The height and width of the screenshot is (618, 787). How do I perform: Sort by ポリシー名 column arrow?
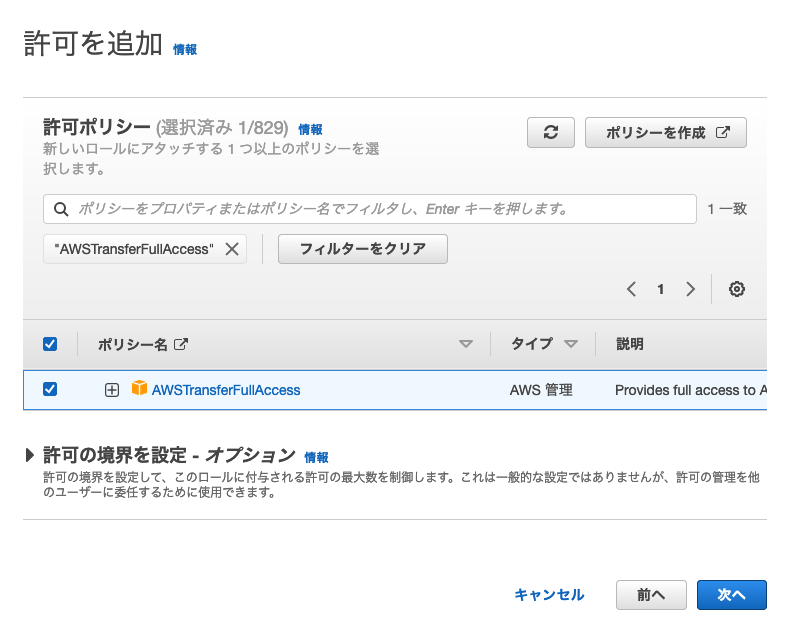466,344
